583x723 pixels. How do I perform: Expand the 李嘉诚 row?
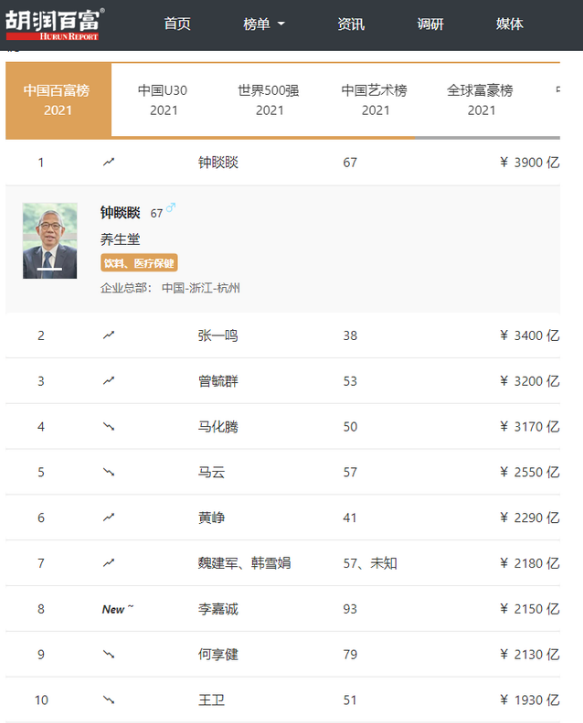click(x=283, y=609)
